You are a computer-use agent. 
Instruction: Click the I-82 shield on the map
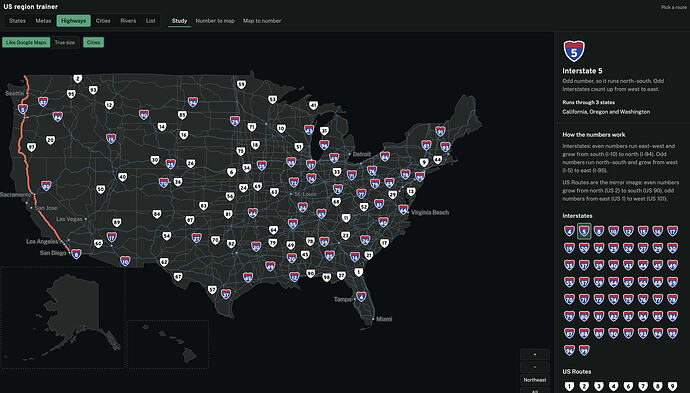pyautogui.click(x=43, y=102)
